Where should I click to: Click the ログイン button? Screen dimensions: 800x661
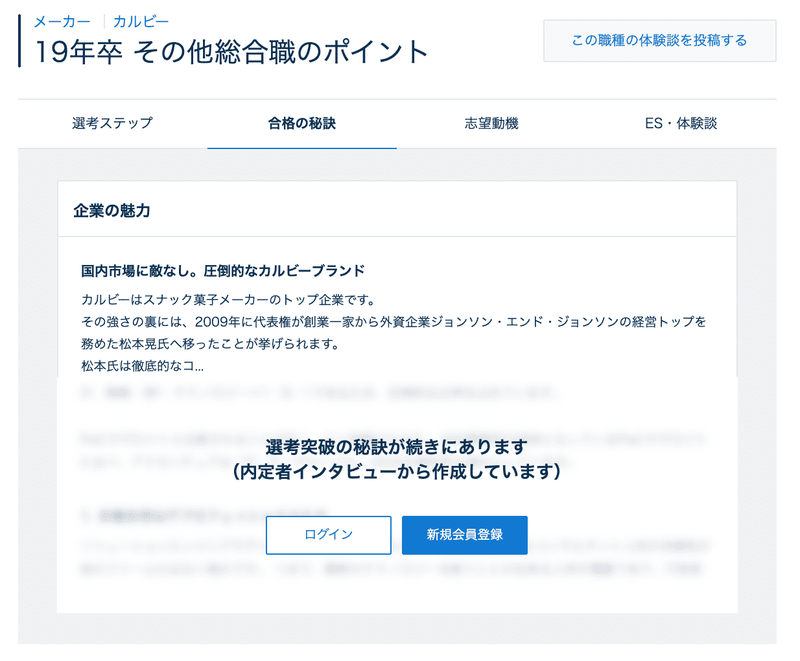click(328, 535)
